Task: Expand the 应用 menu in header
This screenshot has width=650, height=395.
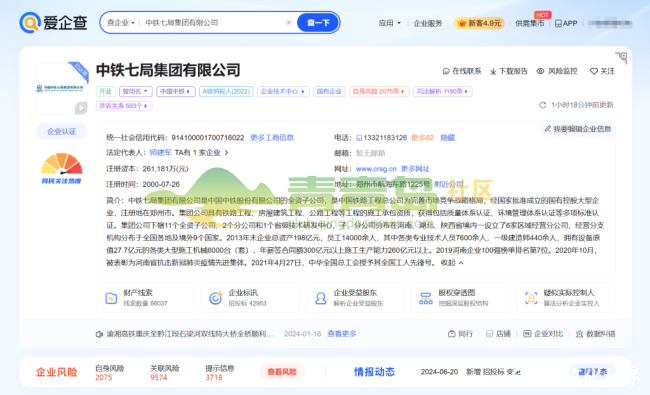Action: click(x=390, y=23)
